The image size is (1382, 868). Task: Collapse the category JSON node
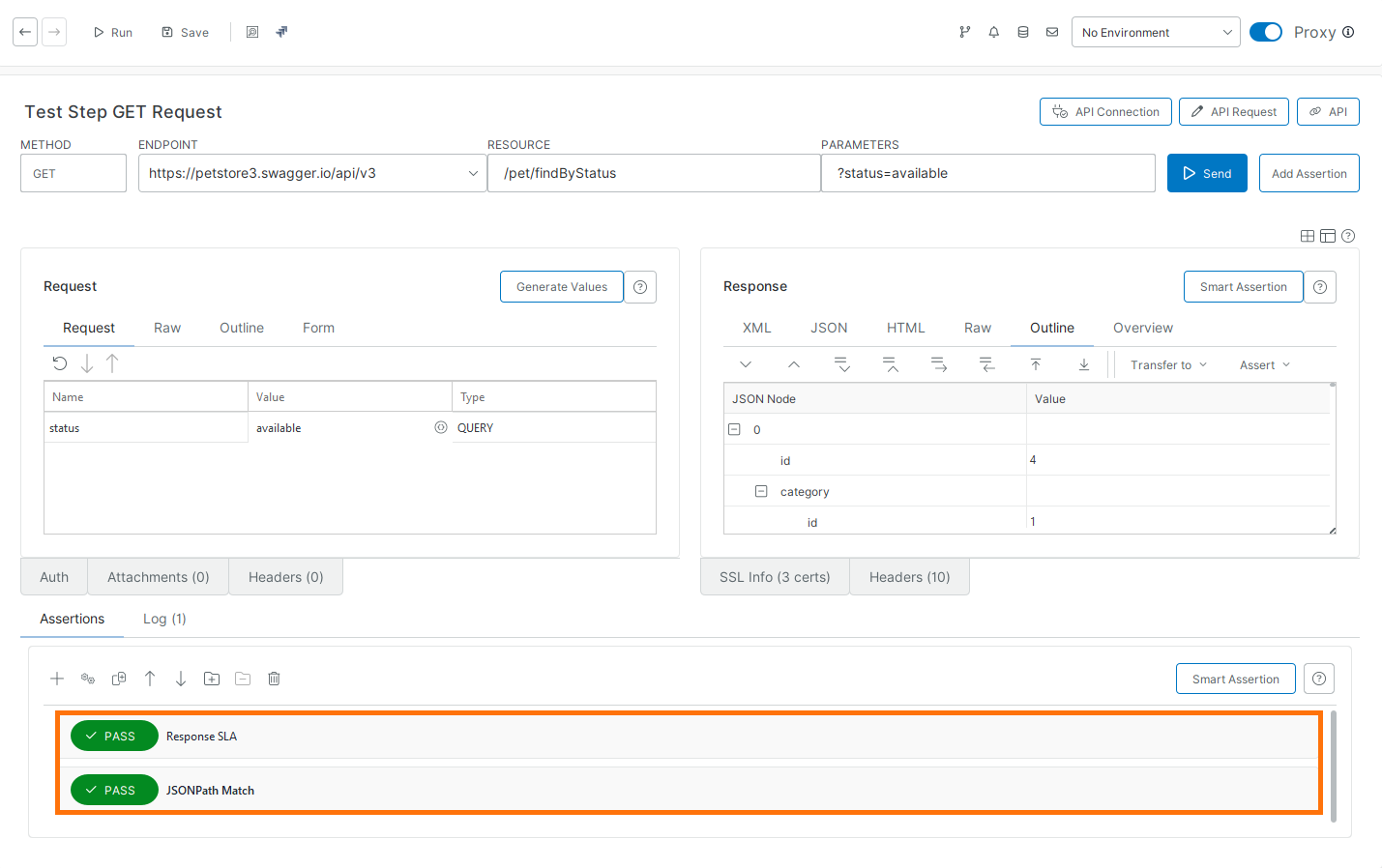[761, 491]
